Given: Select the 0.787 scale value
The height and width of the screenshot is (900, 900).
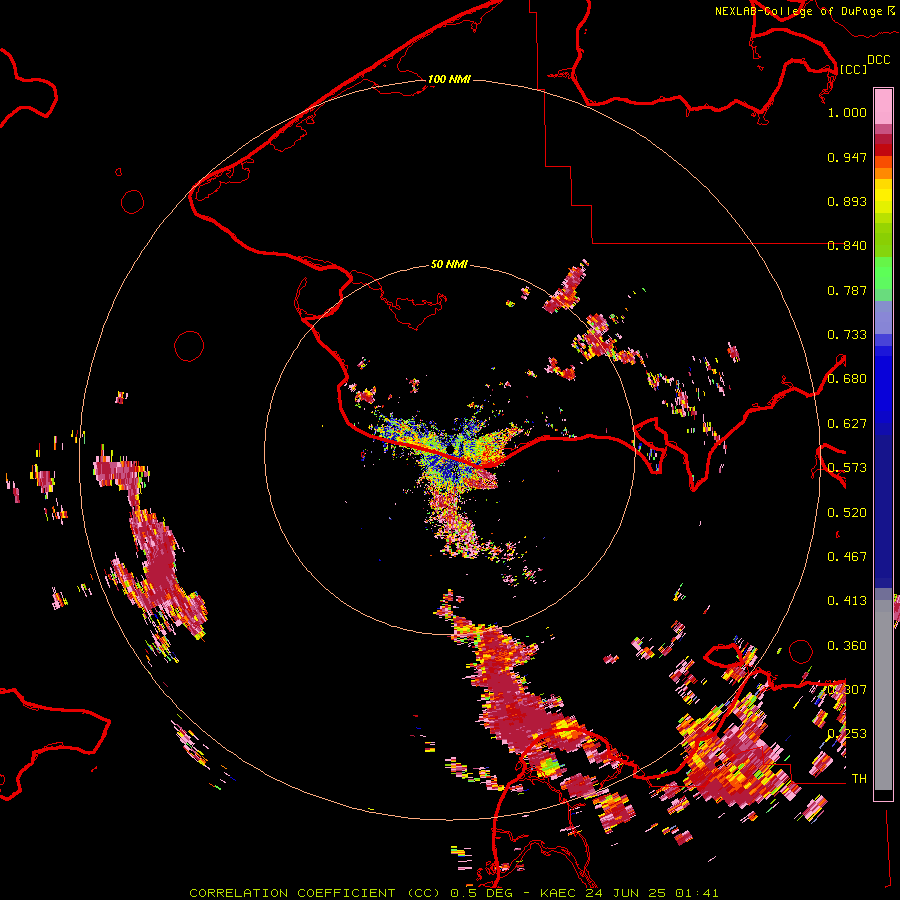Looking at the screenshot, I should pyautogui.click(x=847, y=290).
